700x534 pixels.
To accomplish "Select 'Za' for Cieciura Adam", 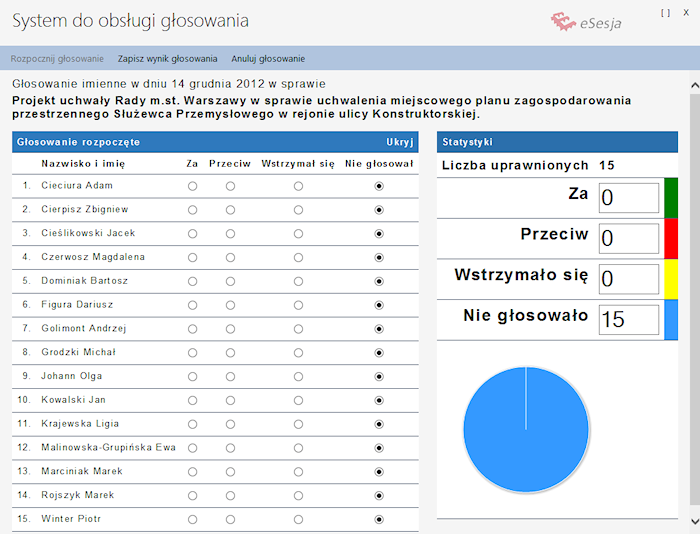I will 192,186.
